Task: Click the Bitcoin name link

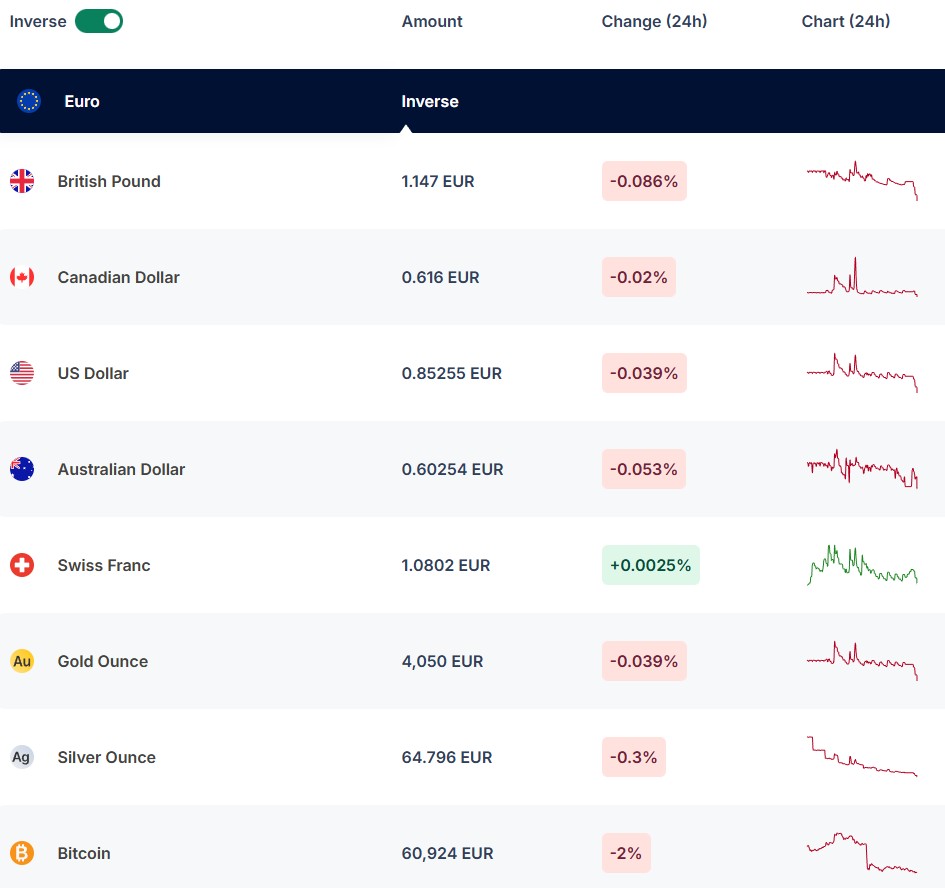Action: click(x=84, y=853)
